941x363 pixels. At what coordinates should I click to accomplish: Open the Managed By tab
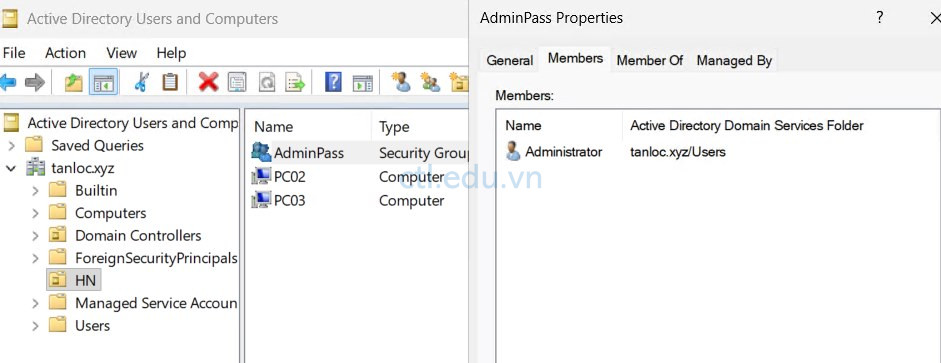click(734, 61)
